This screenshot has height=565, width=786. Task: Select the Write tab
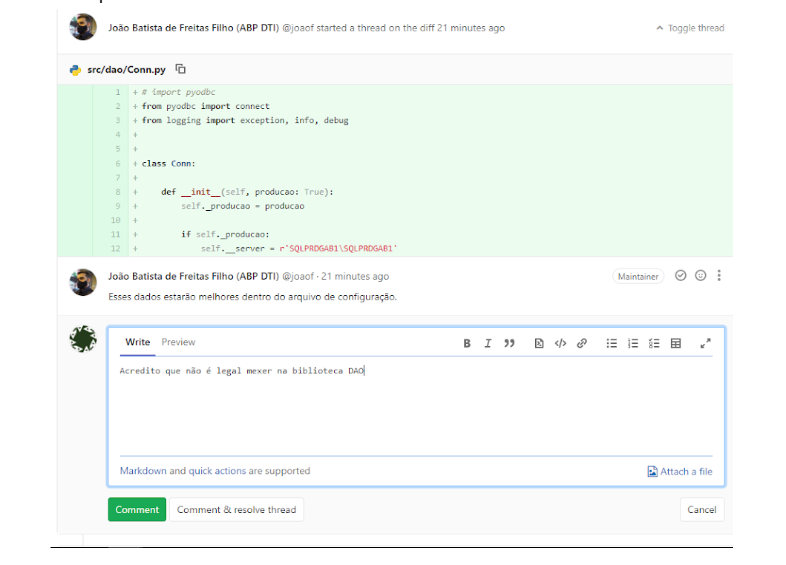point(138,342)
